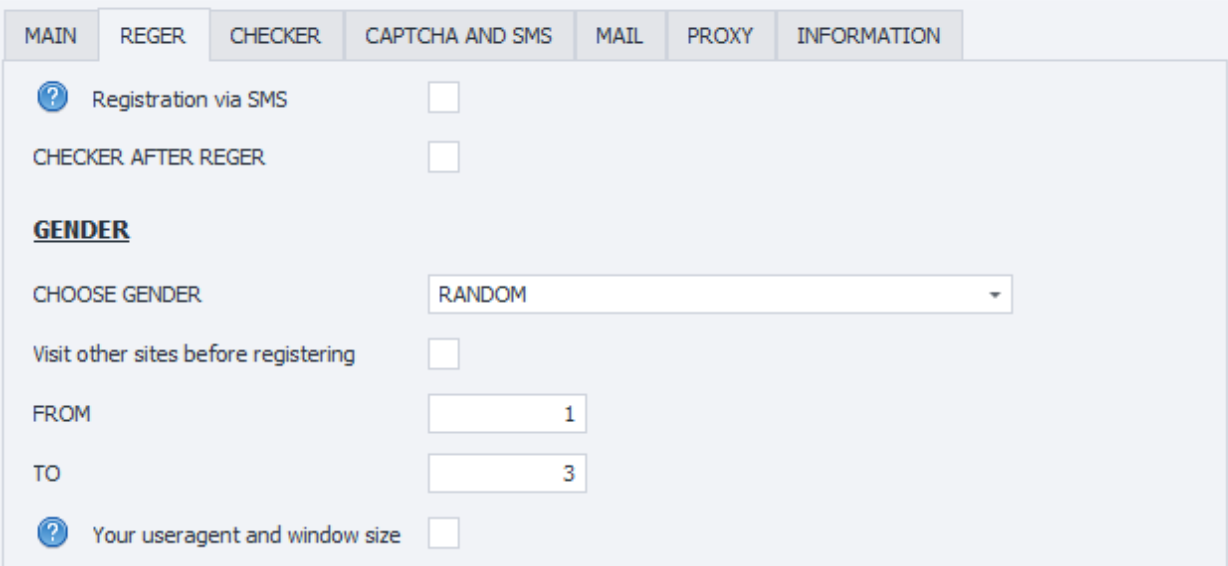
Task: Switch to the MAIN tab
Action: (x=52, y=36)
